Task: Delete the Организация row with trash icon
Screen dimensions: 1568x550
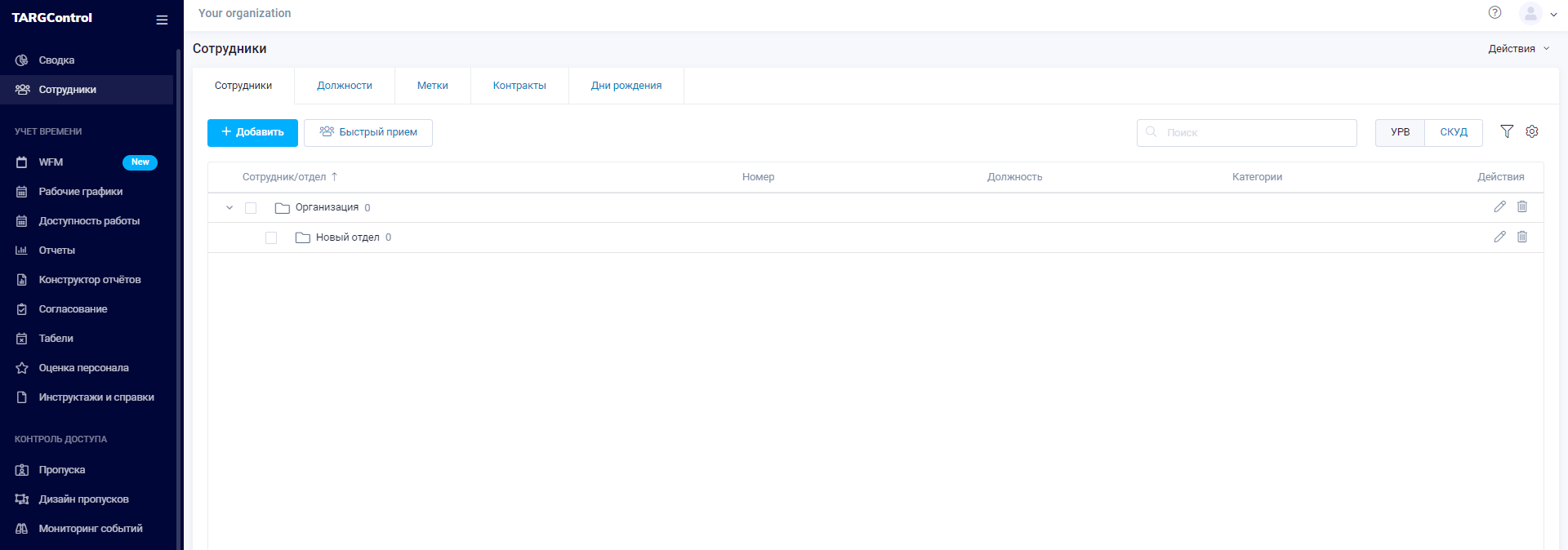Action: pos(1522,206)
